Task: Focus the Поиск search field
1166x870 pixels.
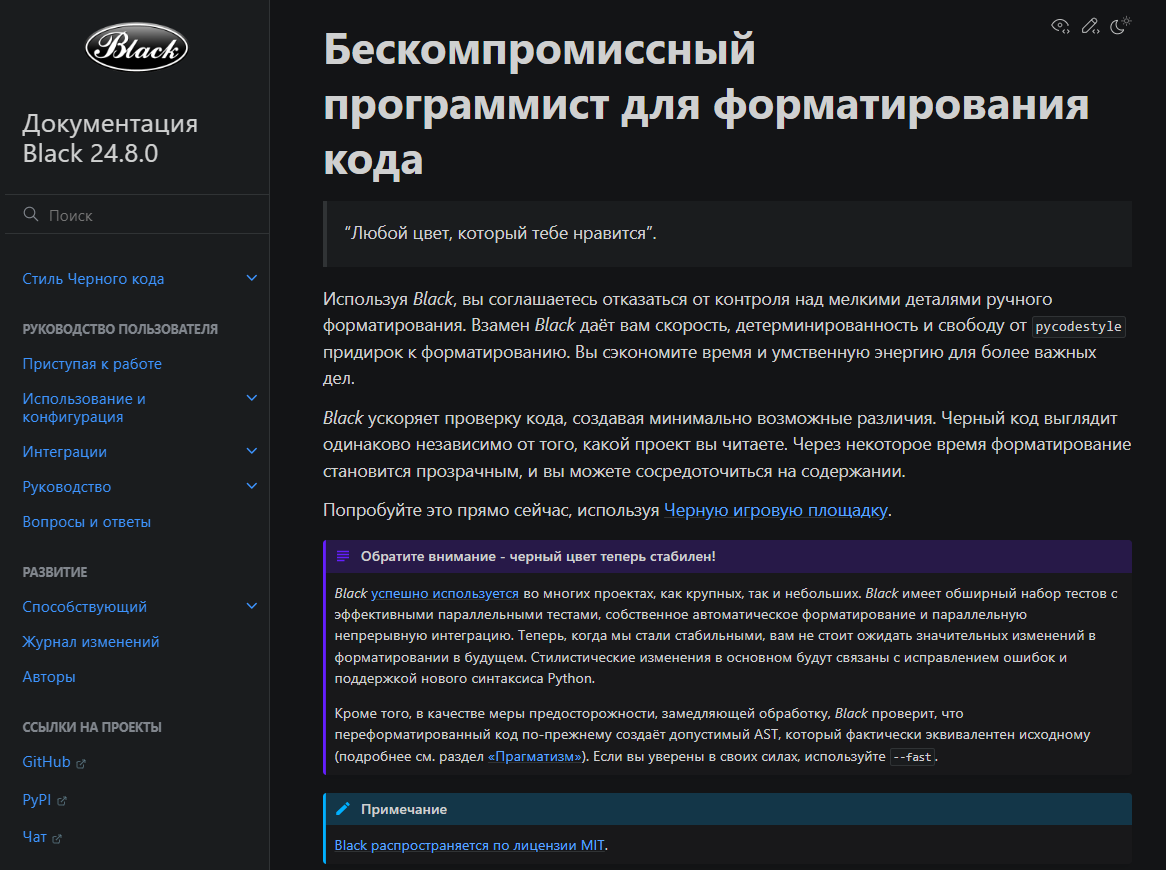Action: 137,215
